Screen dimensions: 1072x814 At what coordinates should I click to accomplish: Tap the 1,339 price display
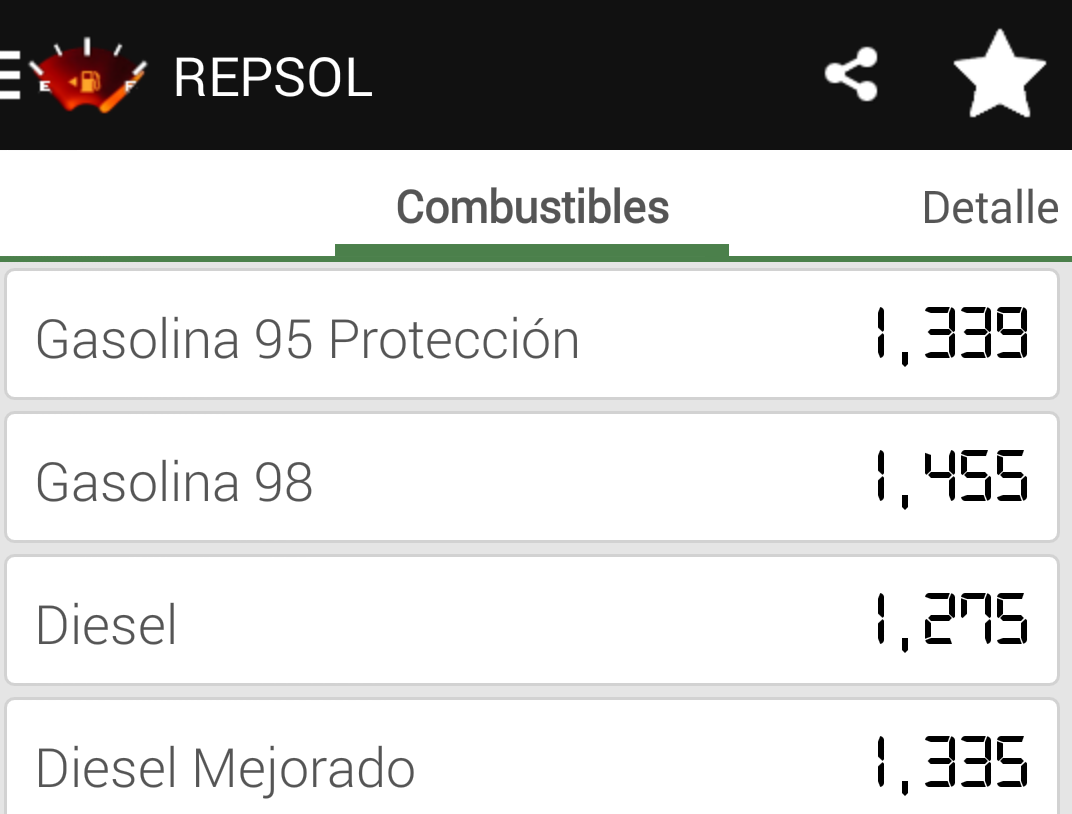952,335
